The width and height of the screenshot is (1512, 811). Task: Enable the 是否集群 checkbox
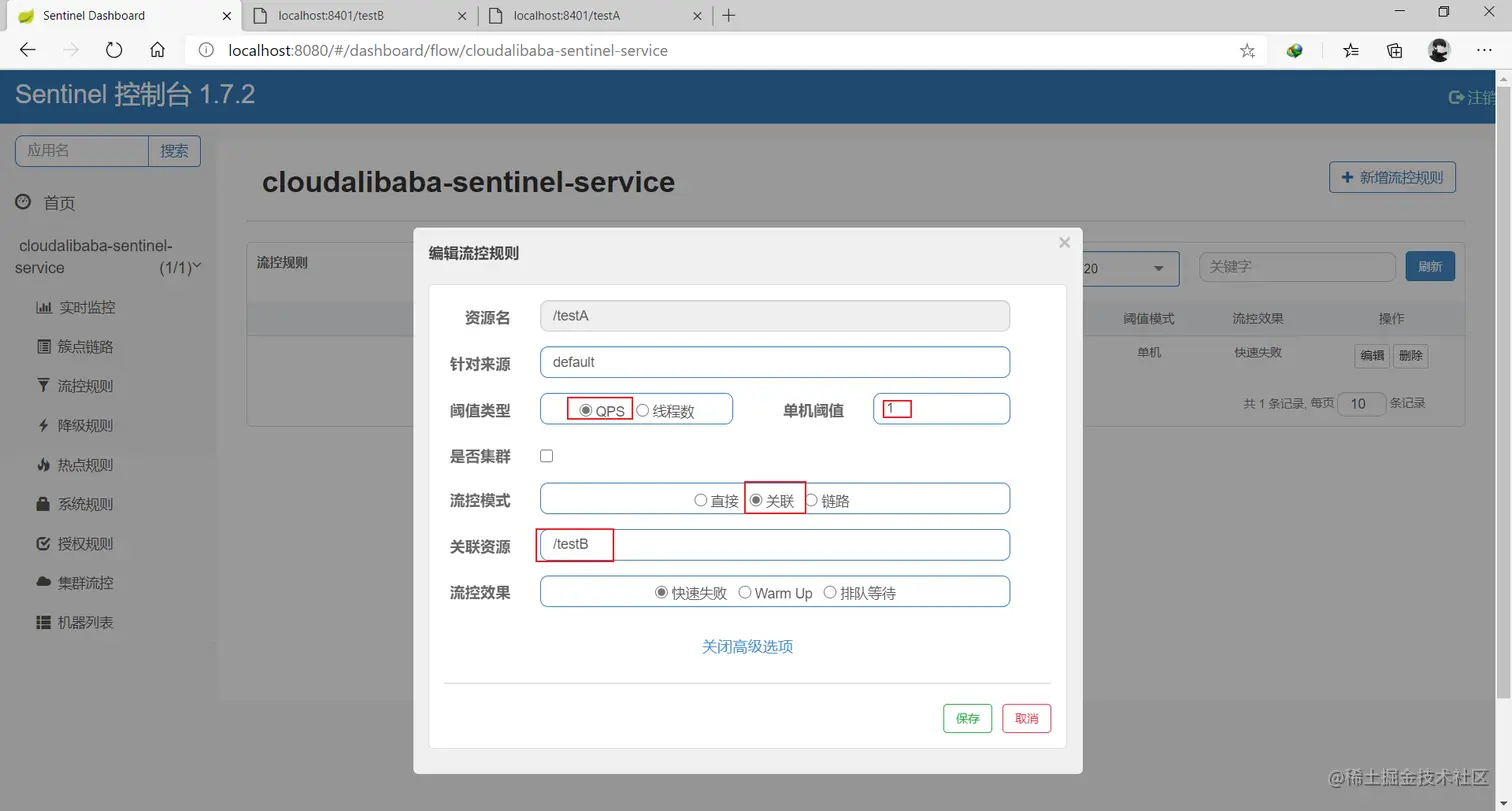[x=546, y=456]
